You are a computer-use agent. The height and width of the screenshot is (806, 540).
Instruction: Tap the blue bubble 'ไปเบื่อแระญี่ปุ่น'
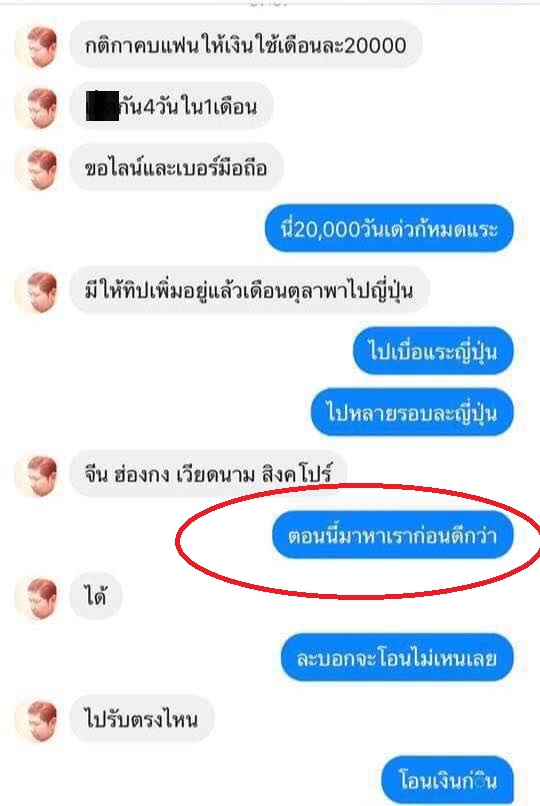coord(433,351)
